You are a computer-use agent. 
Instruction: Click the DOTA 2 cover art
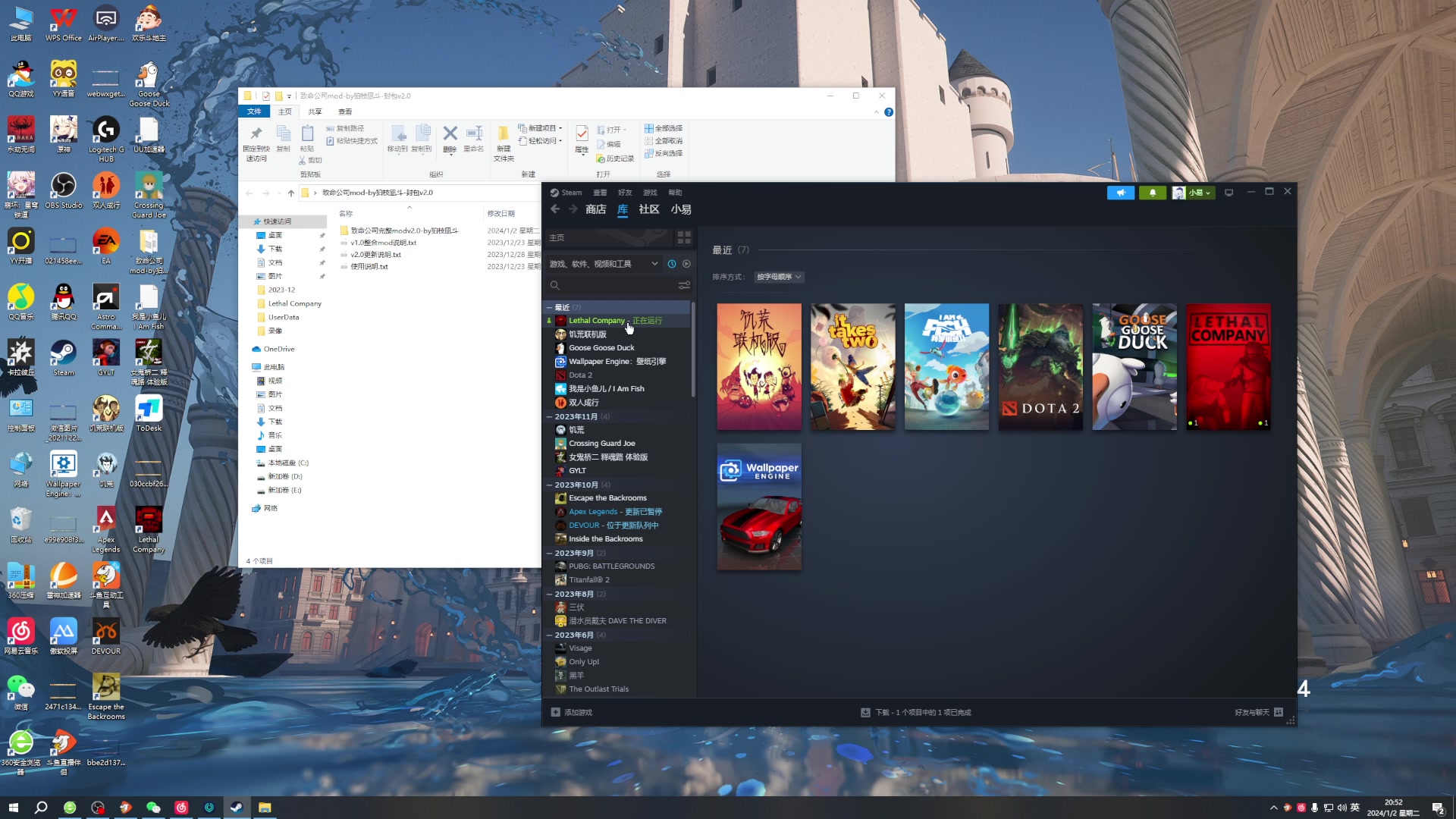tap(1040, 367)
